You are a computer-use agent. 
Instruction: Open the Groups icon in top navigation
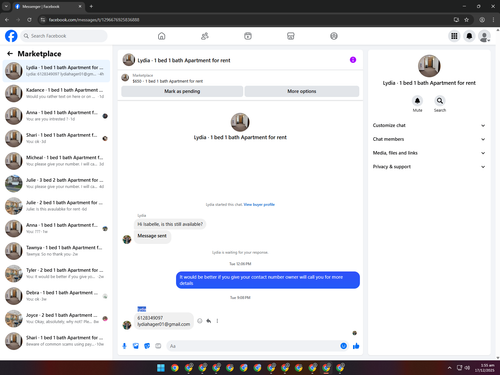coord(334,36)
